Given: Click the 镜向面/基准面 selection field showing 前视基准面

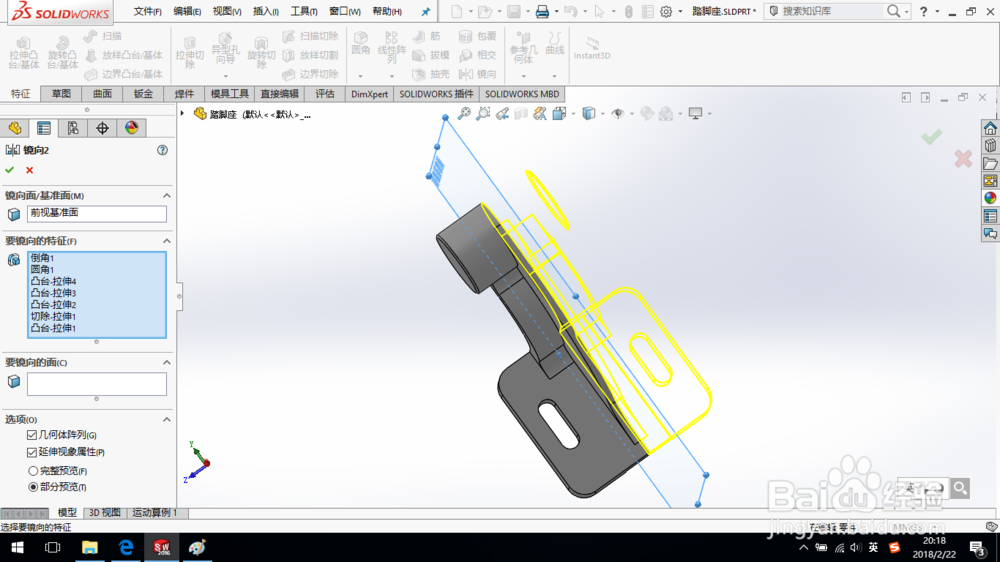Looking at the screenshot, I should (97, 214).
